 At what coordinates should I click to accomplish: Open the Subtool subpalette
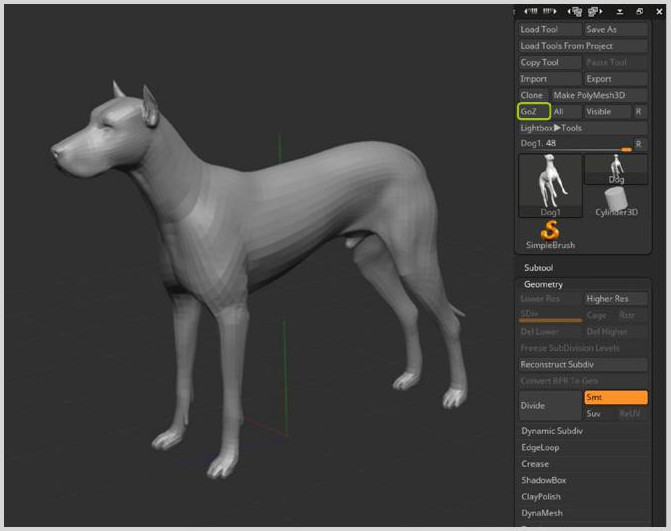pyautogui.click(x=539, y=268)
